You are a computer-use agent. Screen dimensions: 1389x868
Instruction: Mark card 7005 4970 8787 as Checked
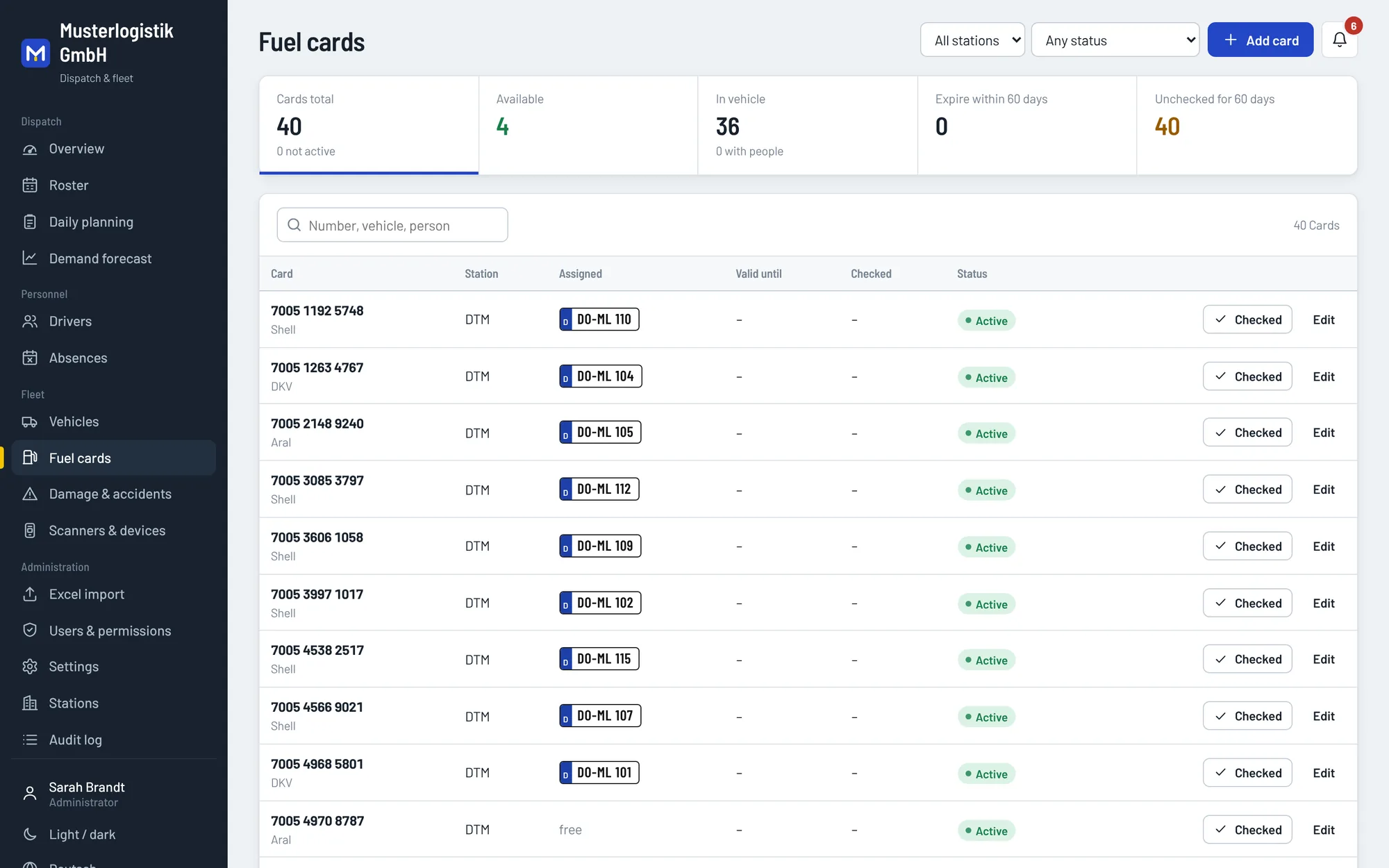click(1247, 830)
